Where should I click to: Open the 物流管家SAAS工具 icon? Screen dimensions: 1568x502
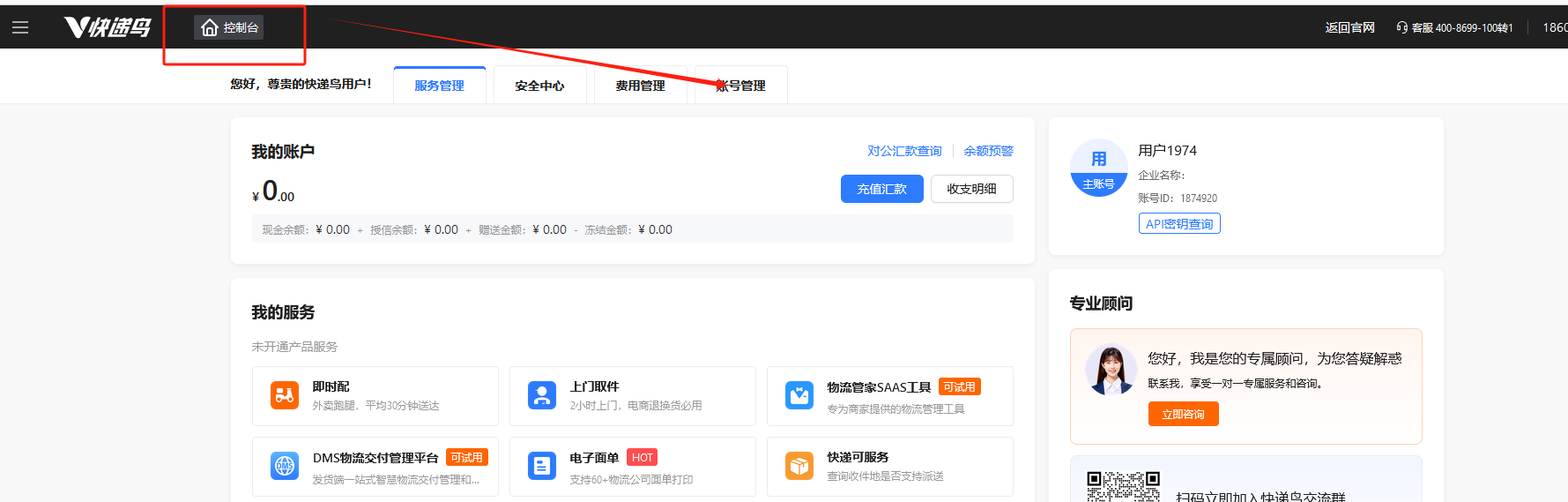click(799, 395)
